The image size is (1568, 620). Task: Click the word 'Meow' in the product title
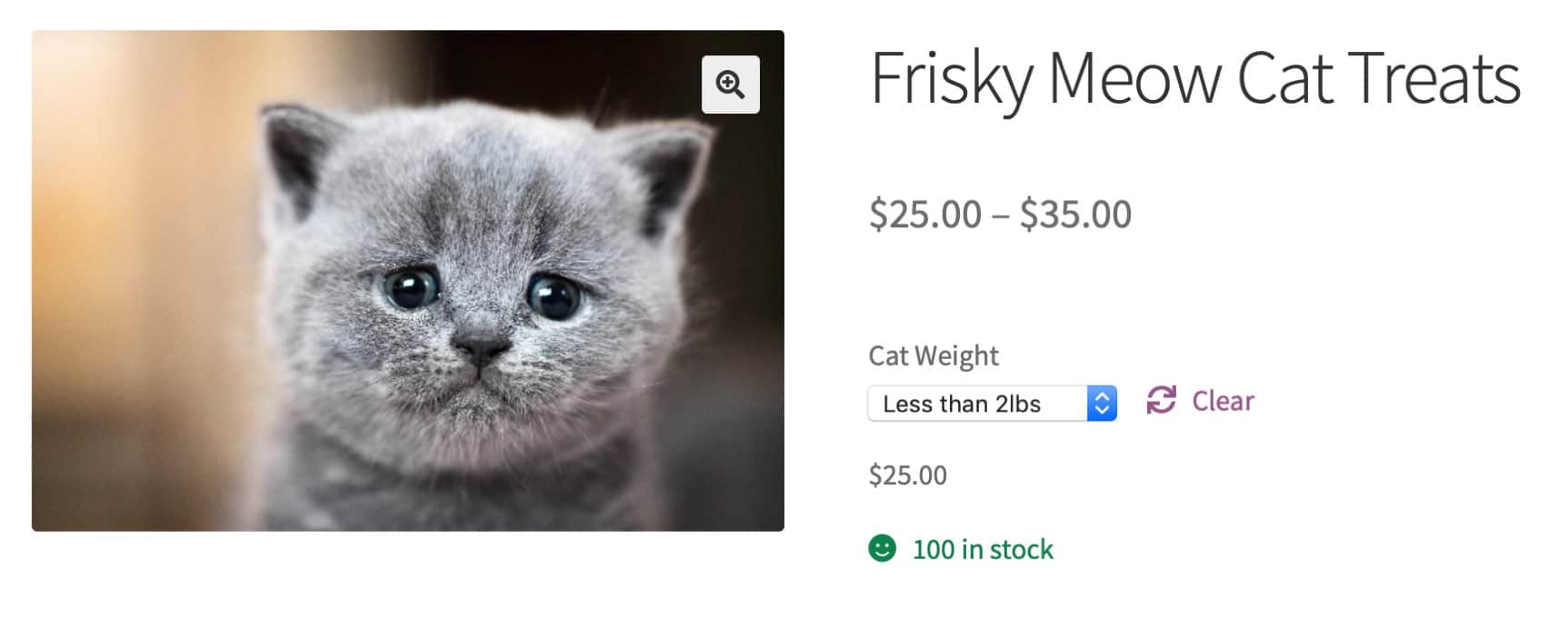[1135, 80]
